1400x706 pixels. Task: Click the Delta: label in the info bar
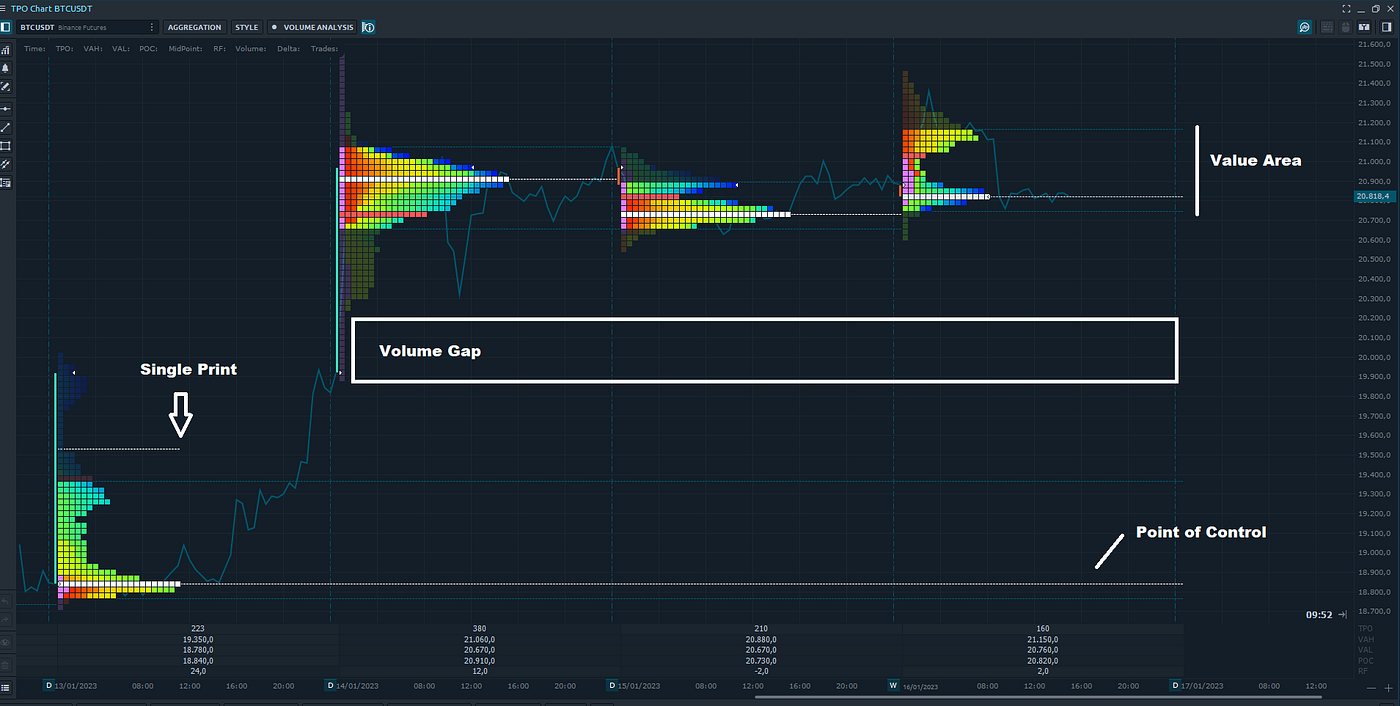click(290, 48)
